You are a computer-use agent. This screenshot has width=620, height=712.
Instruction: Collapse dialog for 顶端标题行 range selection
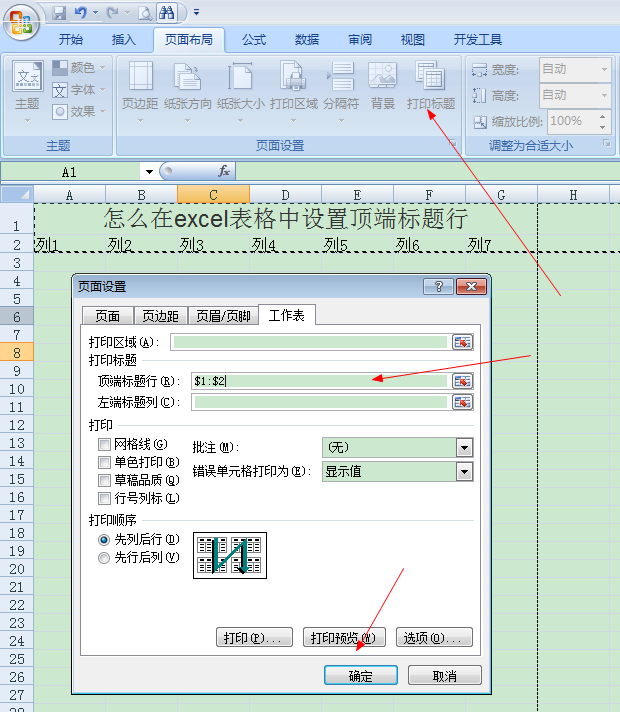pyautogui.click(x=462, y=381)
